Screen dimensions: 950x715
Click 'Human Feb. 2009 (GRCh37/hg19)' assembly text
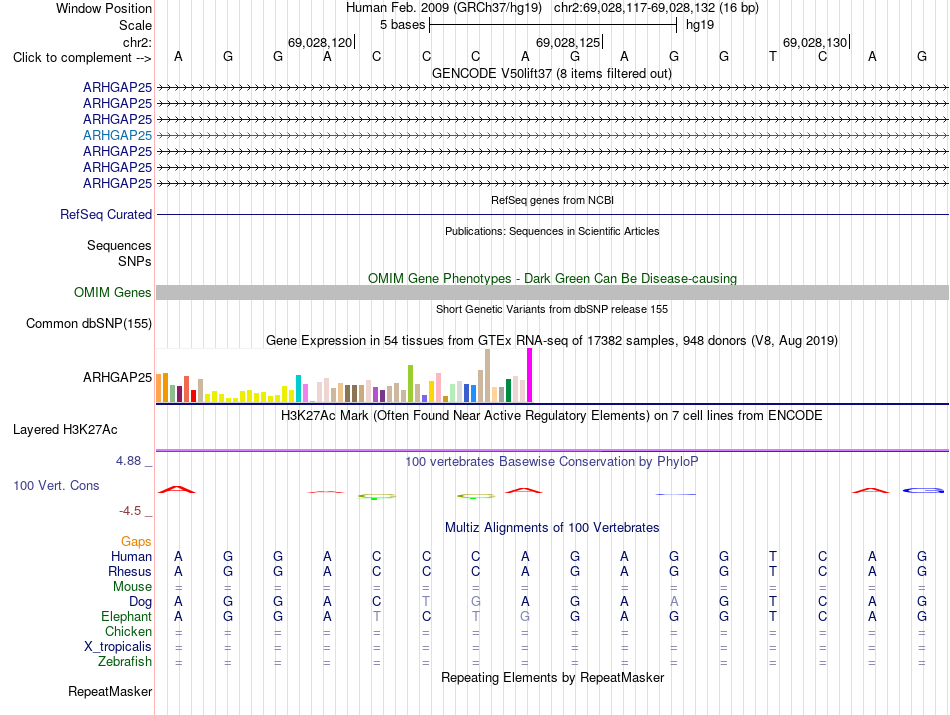tap(443, 8)
